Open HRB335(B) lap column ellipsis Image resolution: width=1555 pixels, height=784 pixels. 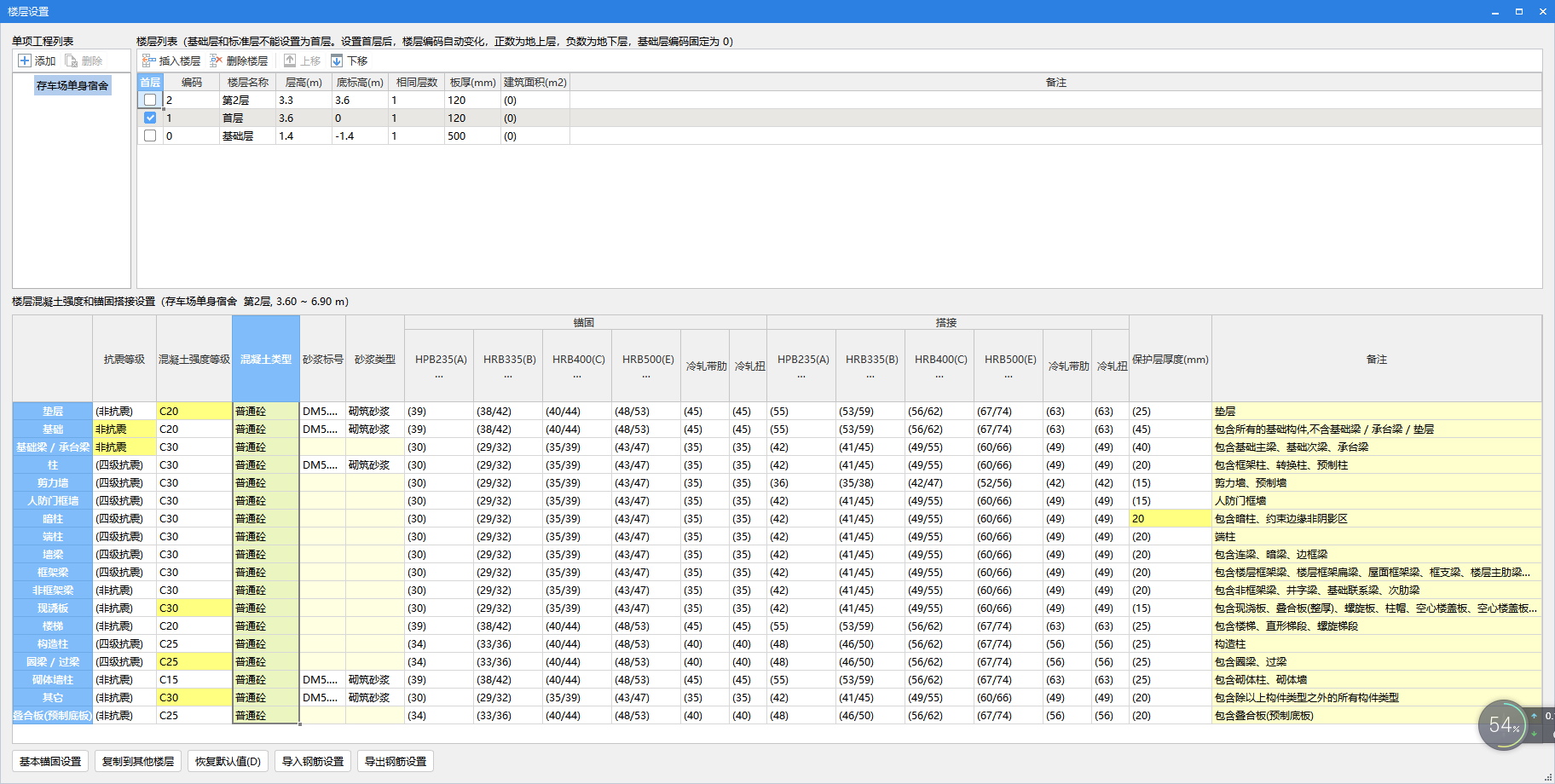(x=870, y=376)
